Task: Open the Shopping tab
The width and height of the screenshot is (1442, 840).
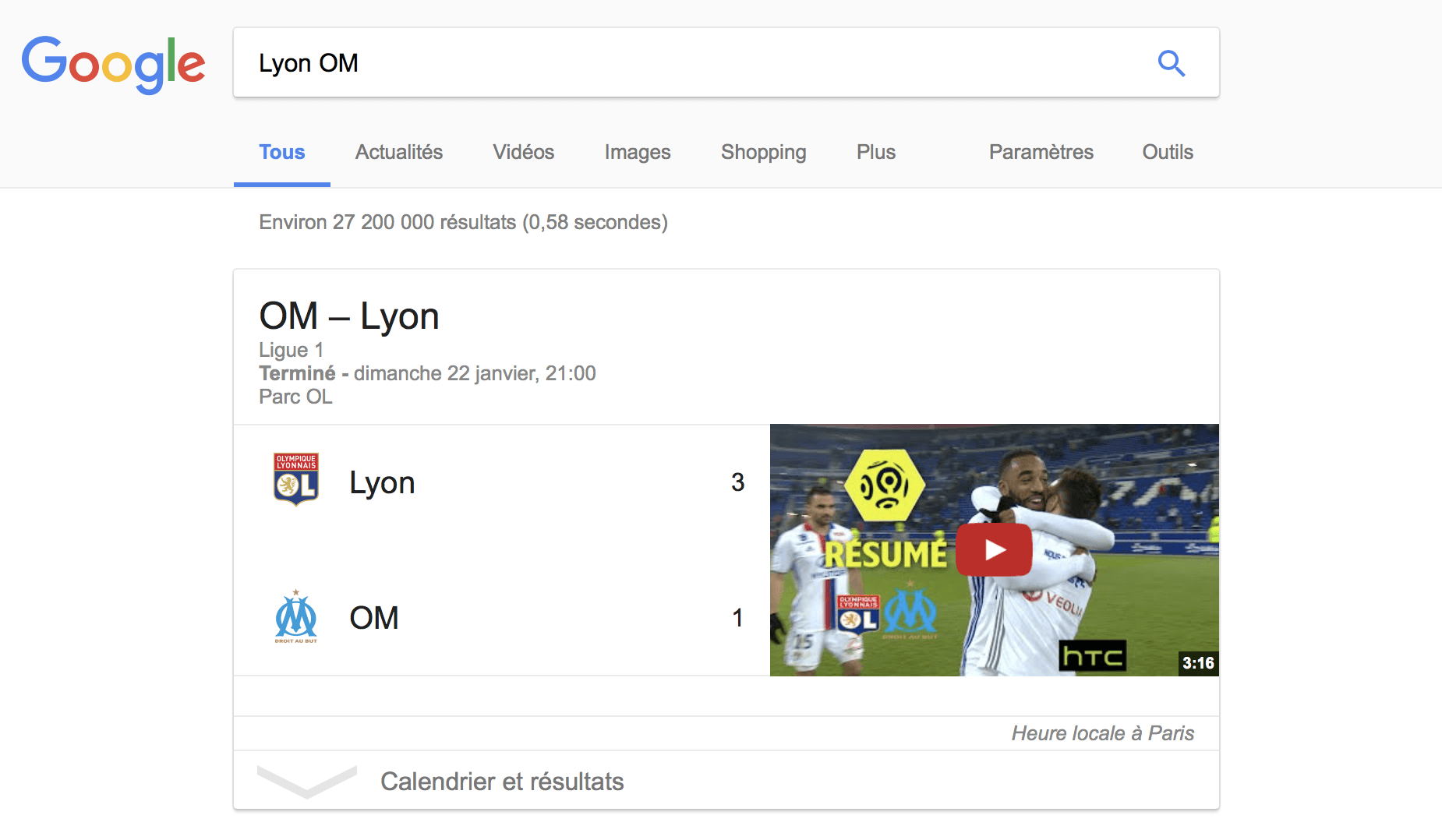Action: pyautogui.click(x=763, y=152)
